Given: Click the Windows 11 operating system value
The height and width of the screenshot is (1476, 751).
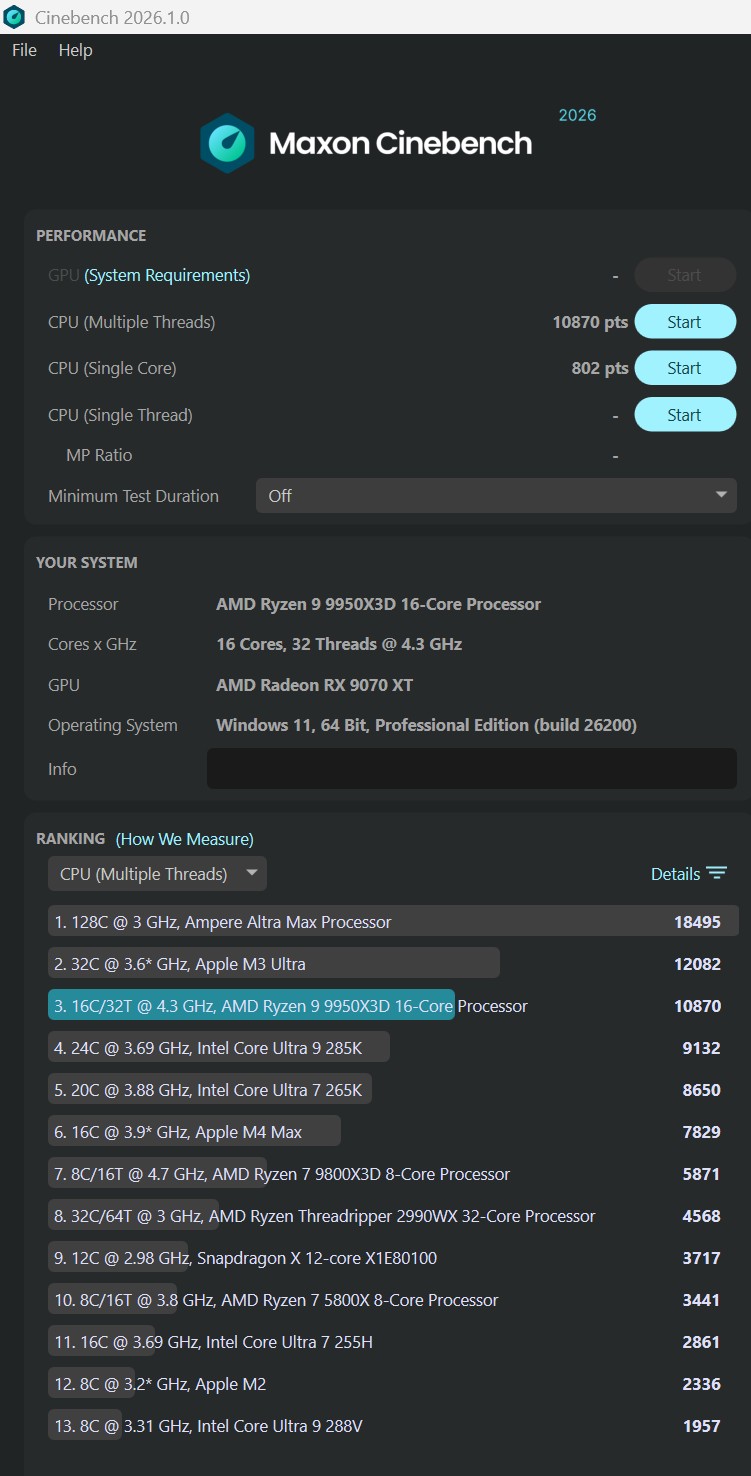Looking at the screenshot, I should 426,725.
